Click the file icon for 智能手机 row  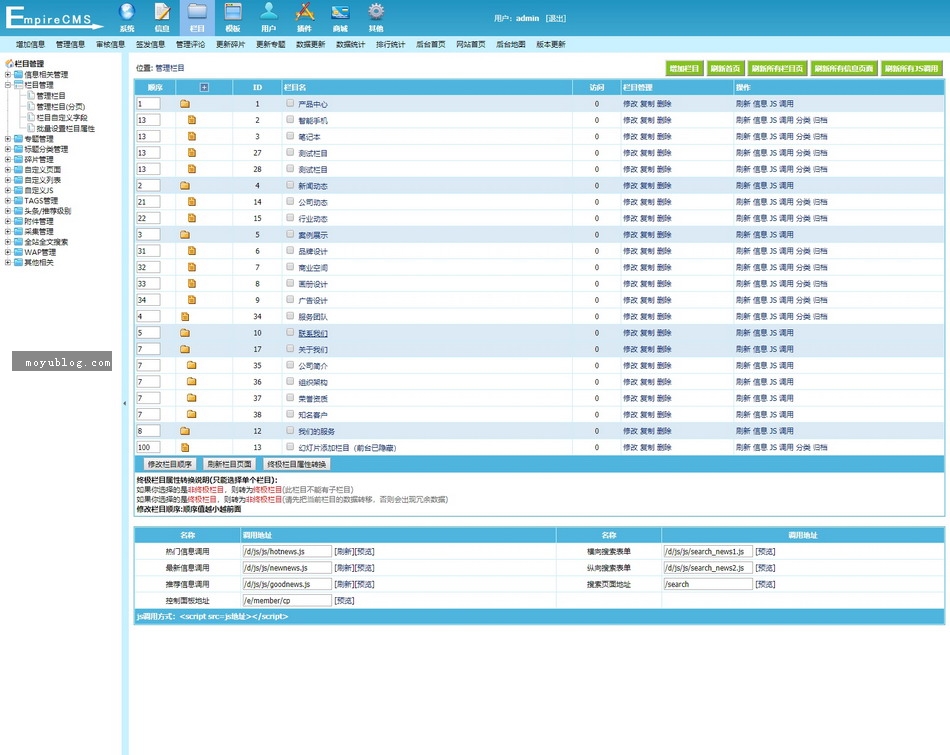click(192, 120)
